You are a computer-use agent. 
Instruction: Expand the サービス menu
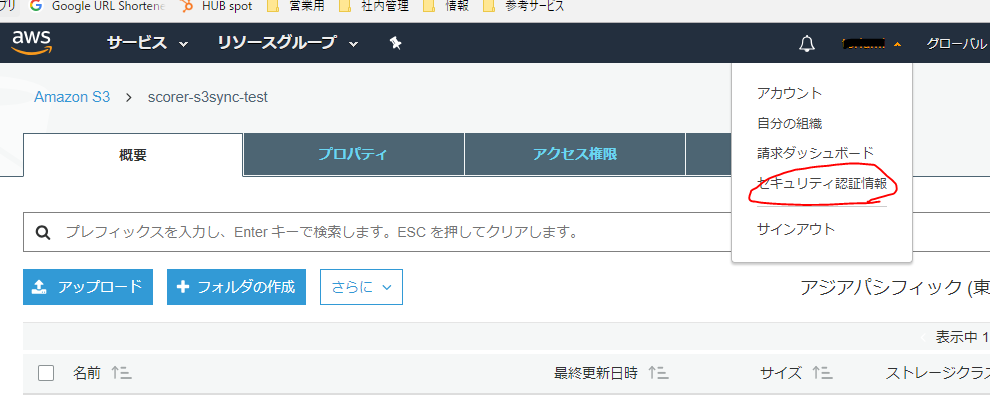(x=148, y=43)
